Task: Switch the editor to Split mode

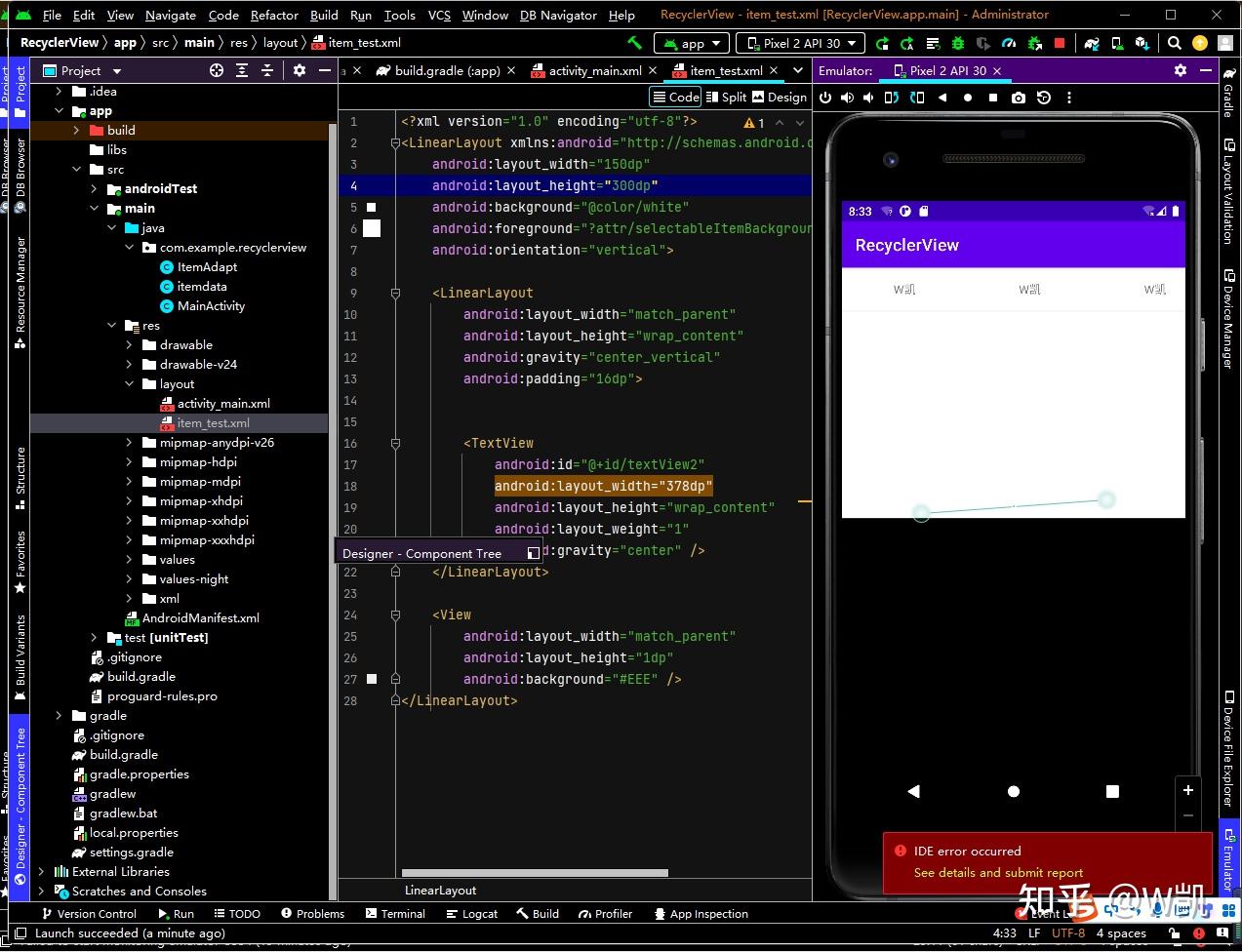Action: pyautogui.click(x=727, y=97)
